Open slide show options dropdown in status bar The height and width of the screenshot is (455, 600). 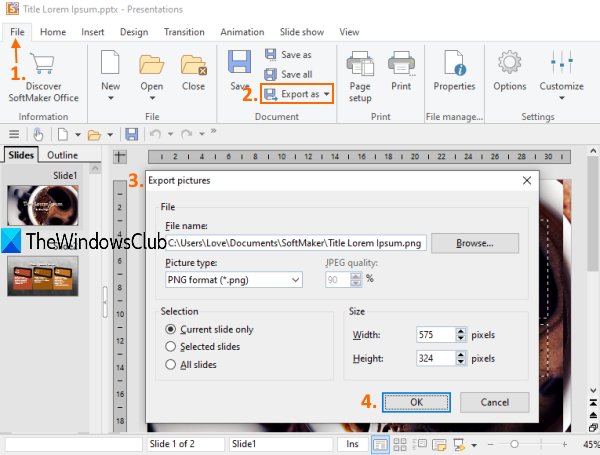pos(474,445)
